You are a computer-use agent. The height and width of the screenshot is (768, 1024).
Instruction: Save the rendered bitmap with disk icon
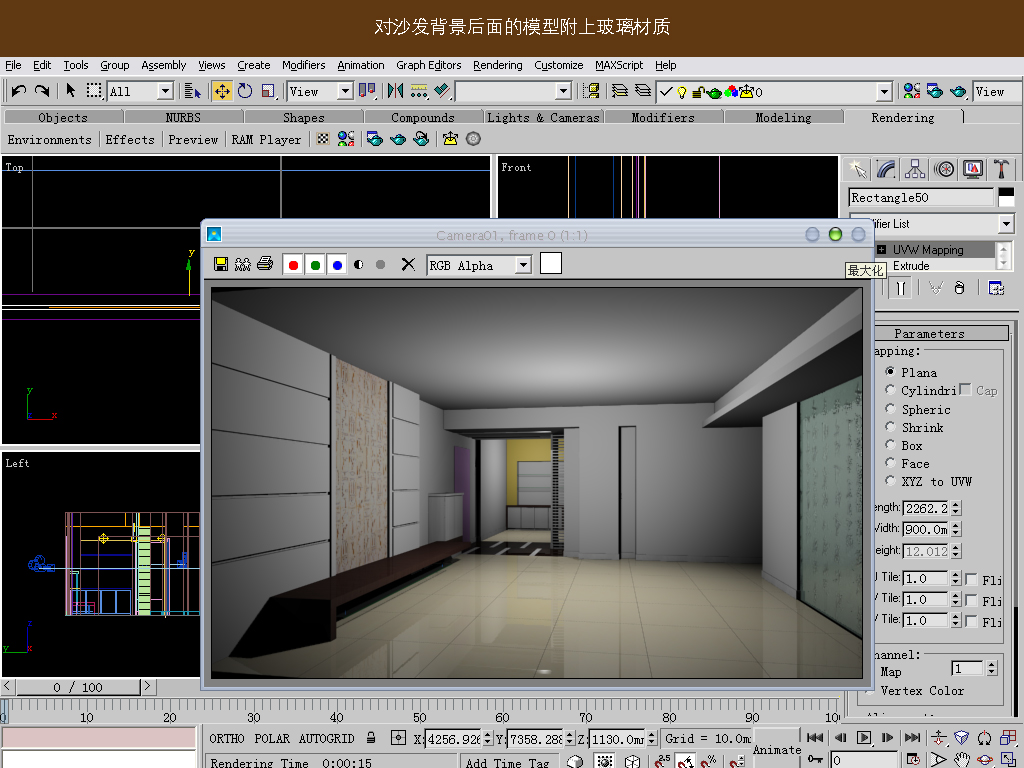(221, 264)
